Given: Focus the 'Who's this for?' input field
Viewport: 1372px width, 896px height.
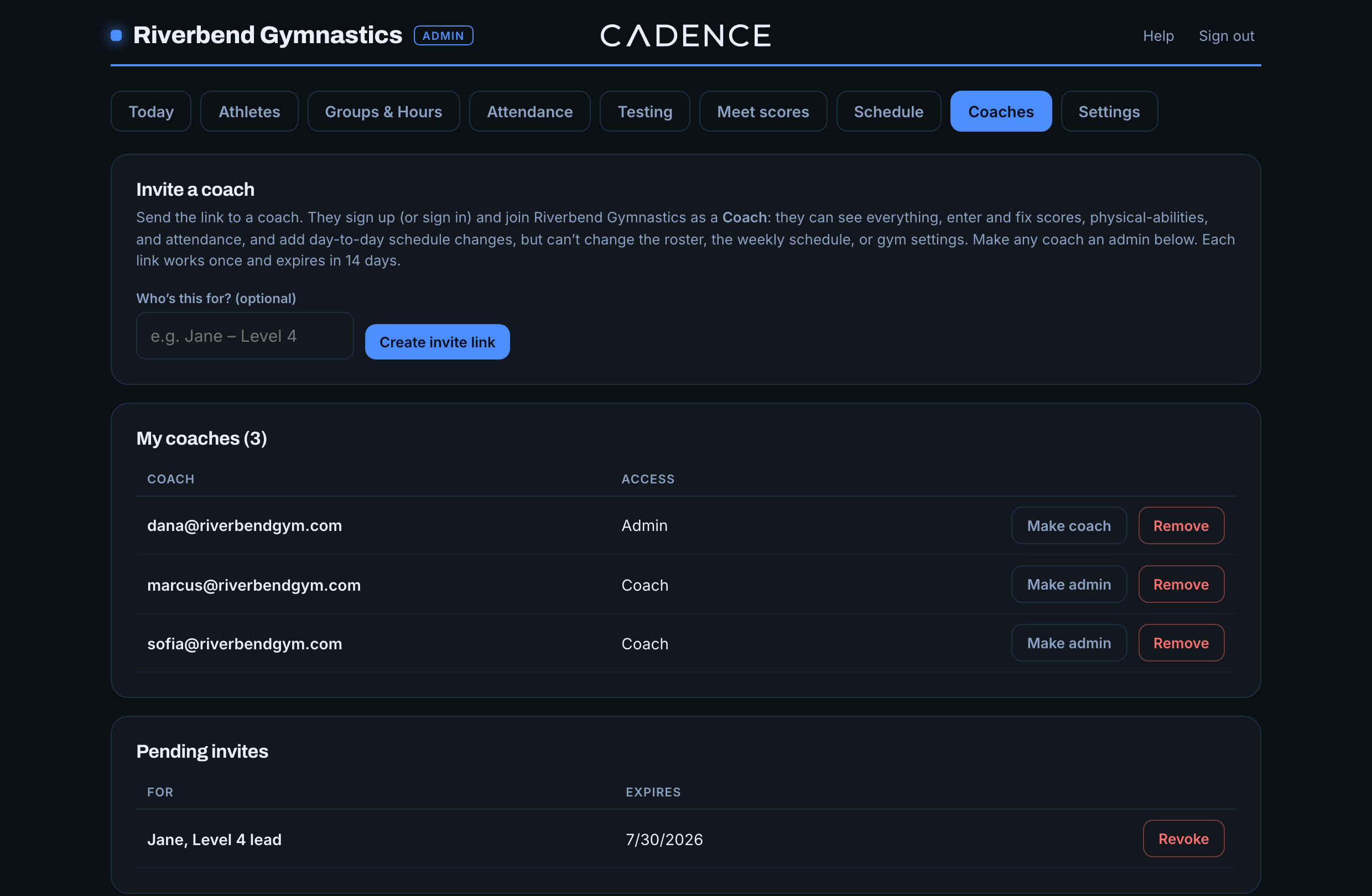Looking at the screenshot, I should tap(245, 336).
